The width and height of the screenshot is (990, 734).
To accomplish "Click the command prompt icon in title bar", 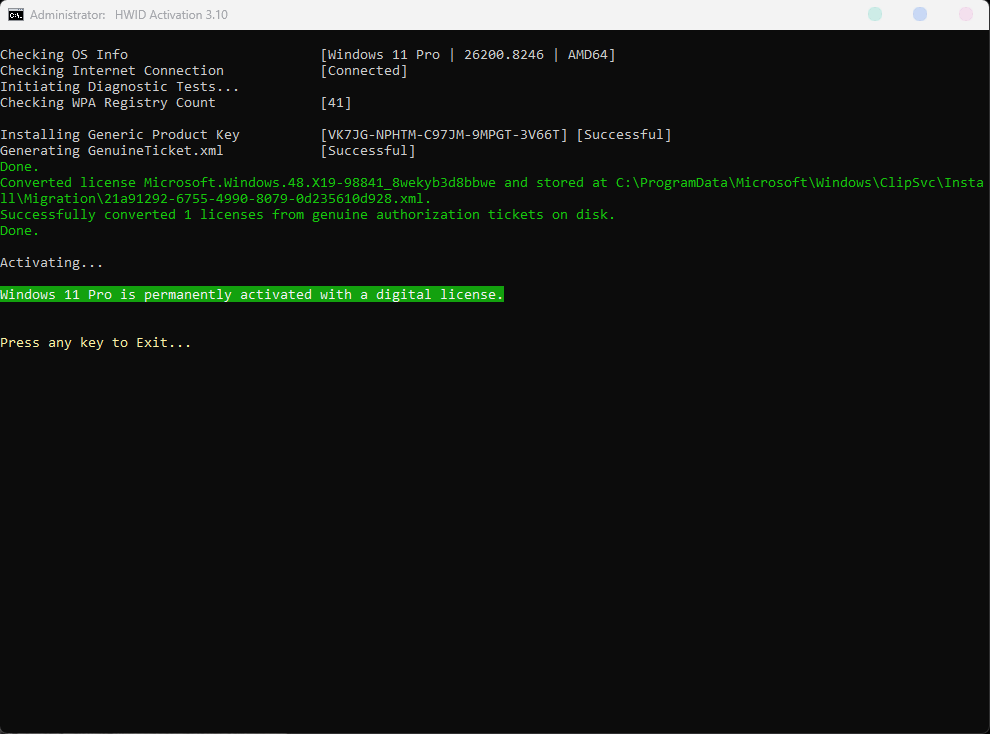I will tap(16, 15).
